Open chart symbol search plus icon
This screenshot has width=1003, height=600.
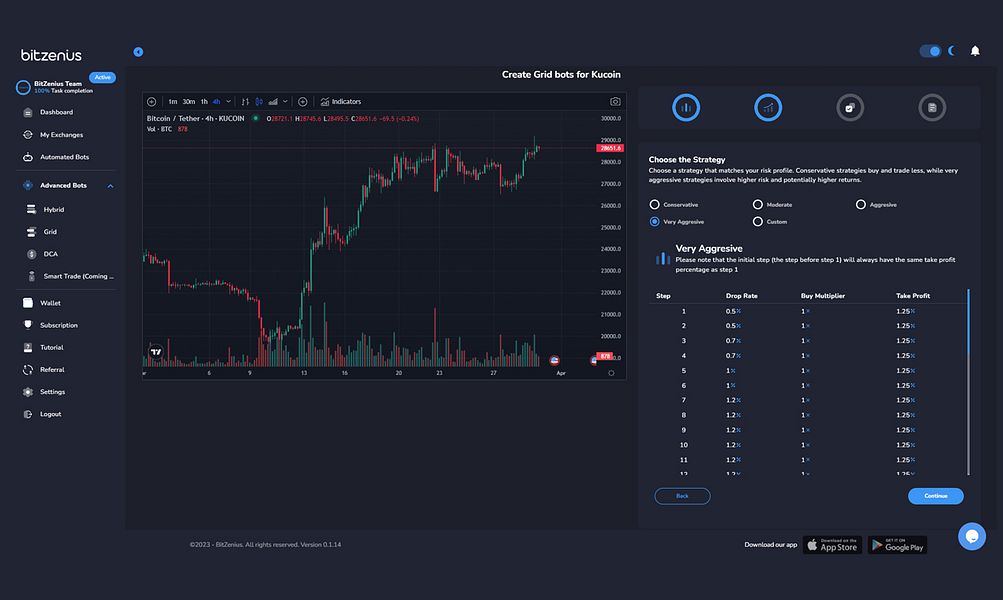pos(152,102)
